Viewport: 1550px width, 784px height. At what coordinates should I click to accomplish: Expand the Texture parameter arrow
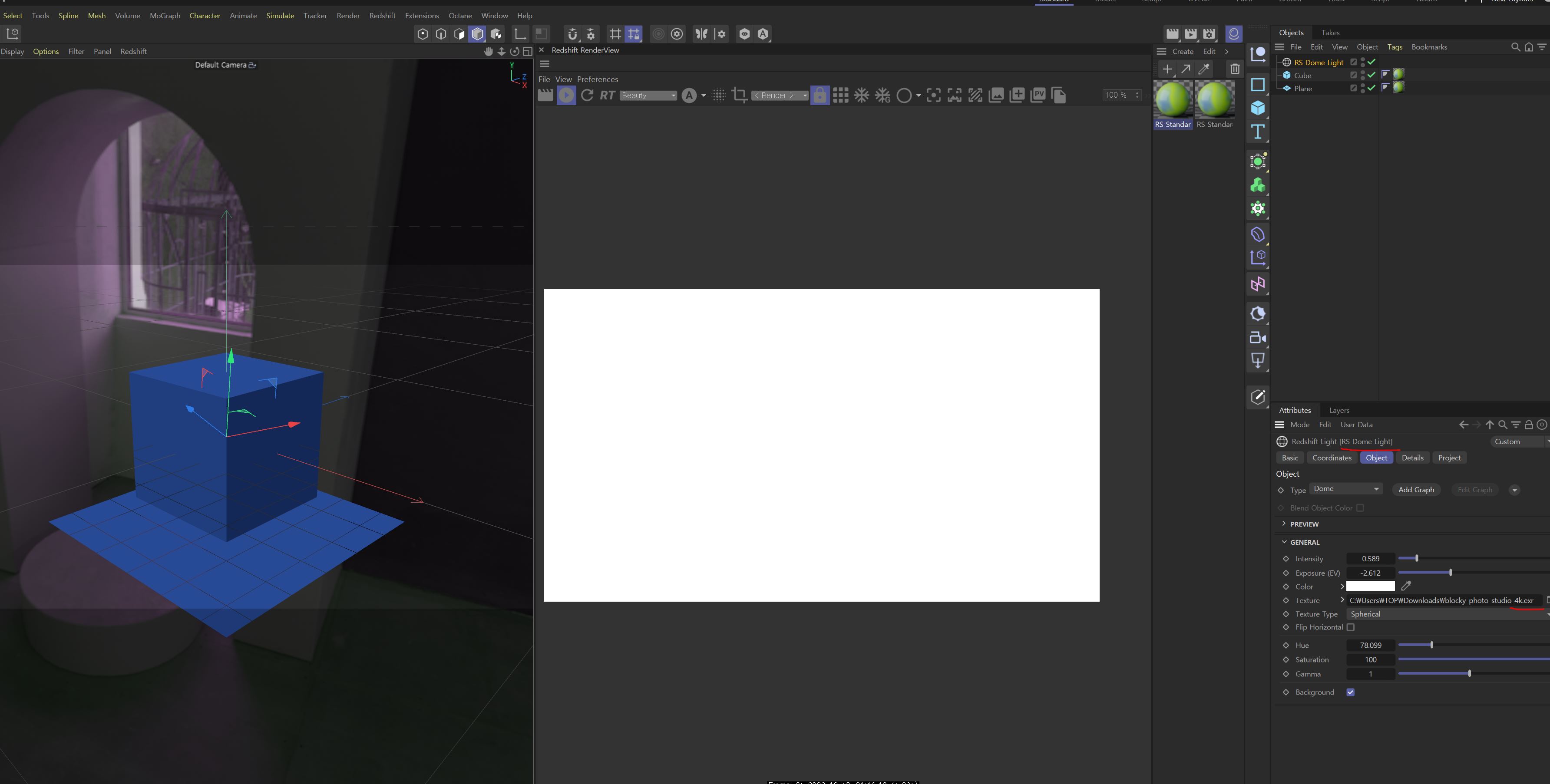pyautogui.click(x=1342, y=600)
